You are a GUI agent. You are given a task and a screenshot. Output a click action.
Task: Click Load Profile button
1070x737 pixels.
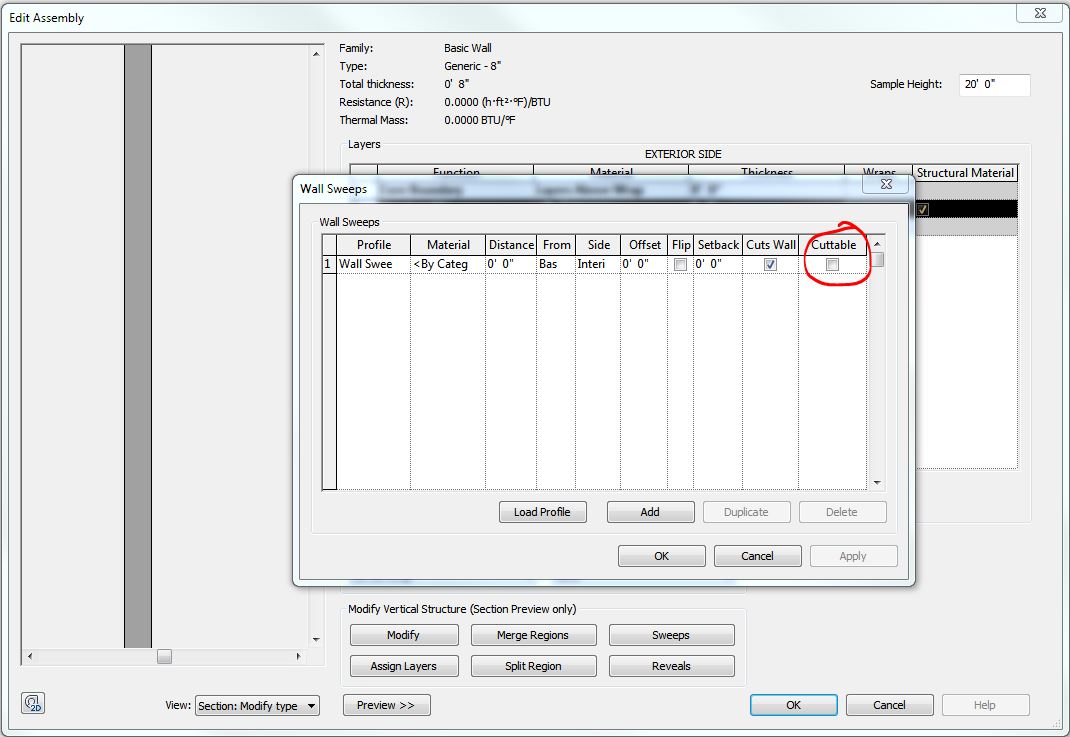pyautogui.click(x=543, y=512)
